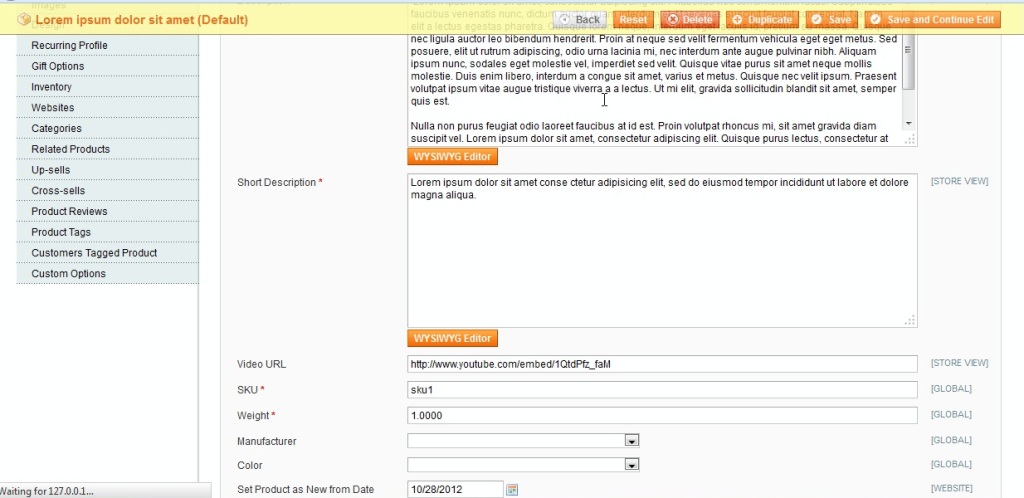1024x498 pixels.
Task: Click inside the Short Description textarea
Action: point(662,251)
